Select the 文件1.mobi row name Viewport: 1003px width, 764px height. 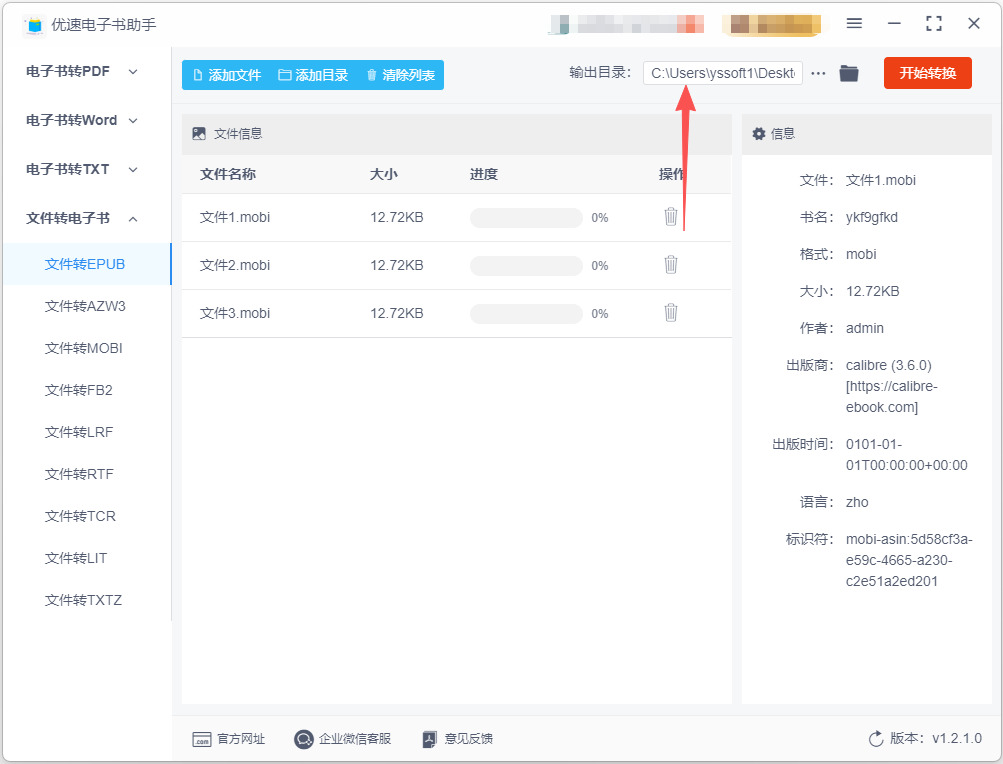[235, 218]
